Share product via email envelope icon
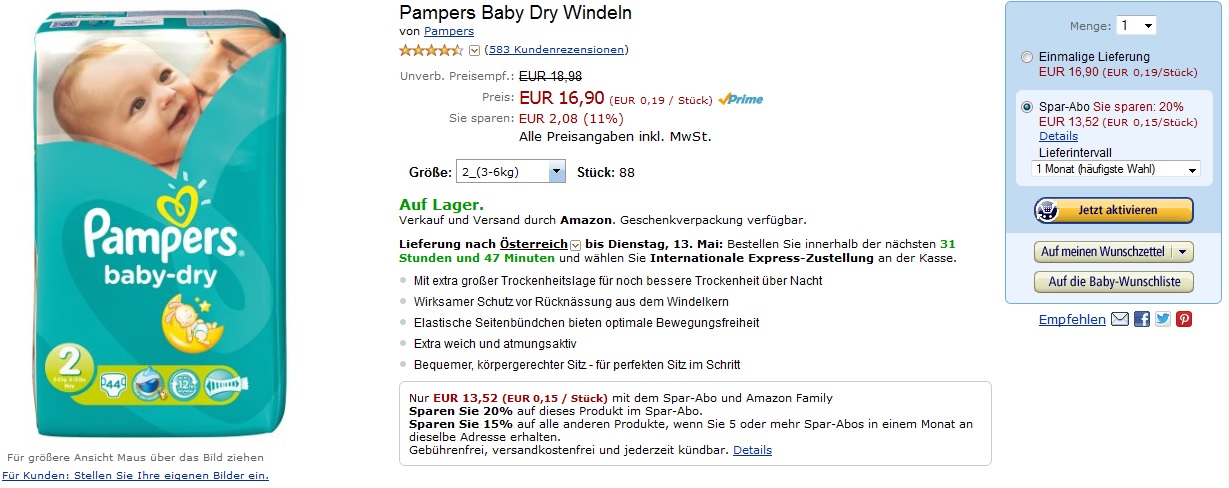The image size is (1229, 488). tap(1120, 319)
